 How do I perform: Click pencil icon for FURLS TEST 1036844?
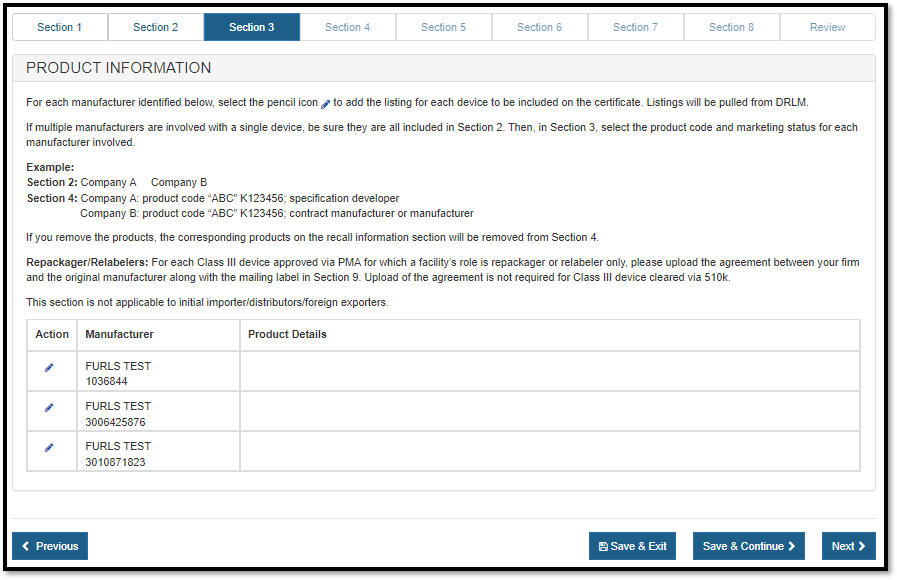[x=49, y=368]
